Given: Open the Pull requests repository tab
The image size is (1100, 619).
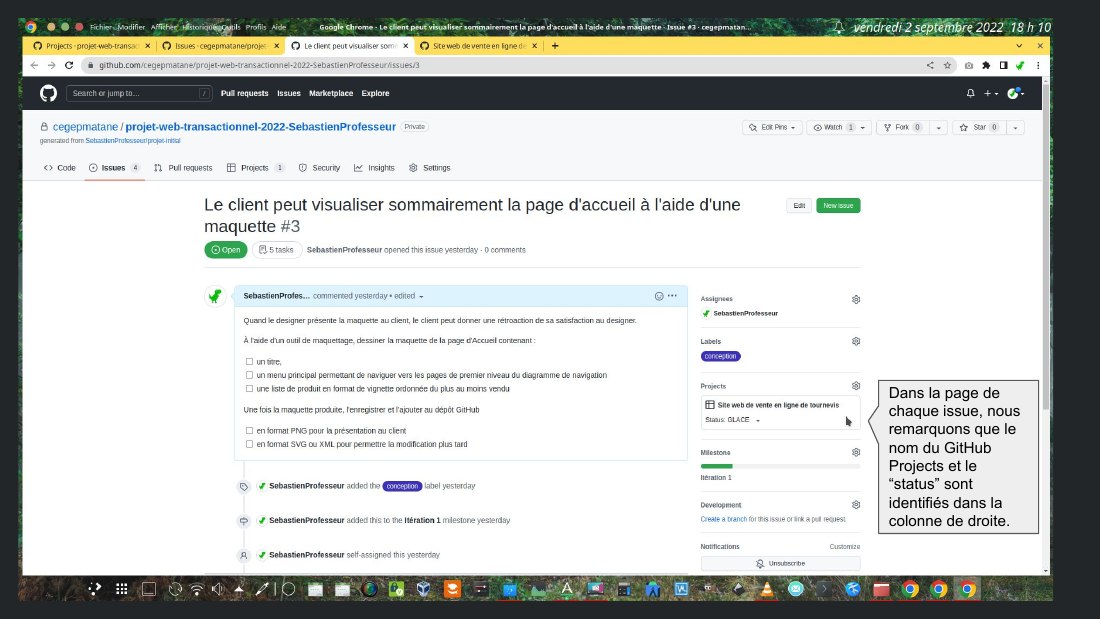Looking at the screenshot, I should point(183,168).
